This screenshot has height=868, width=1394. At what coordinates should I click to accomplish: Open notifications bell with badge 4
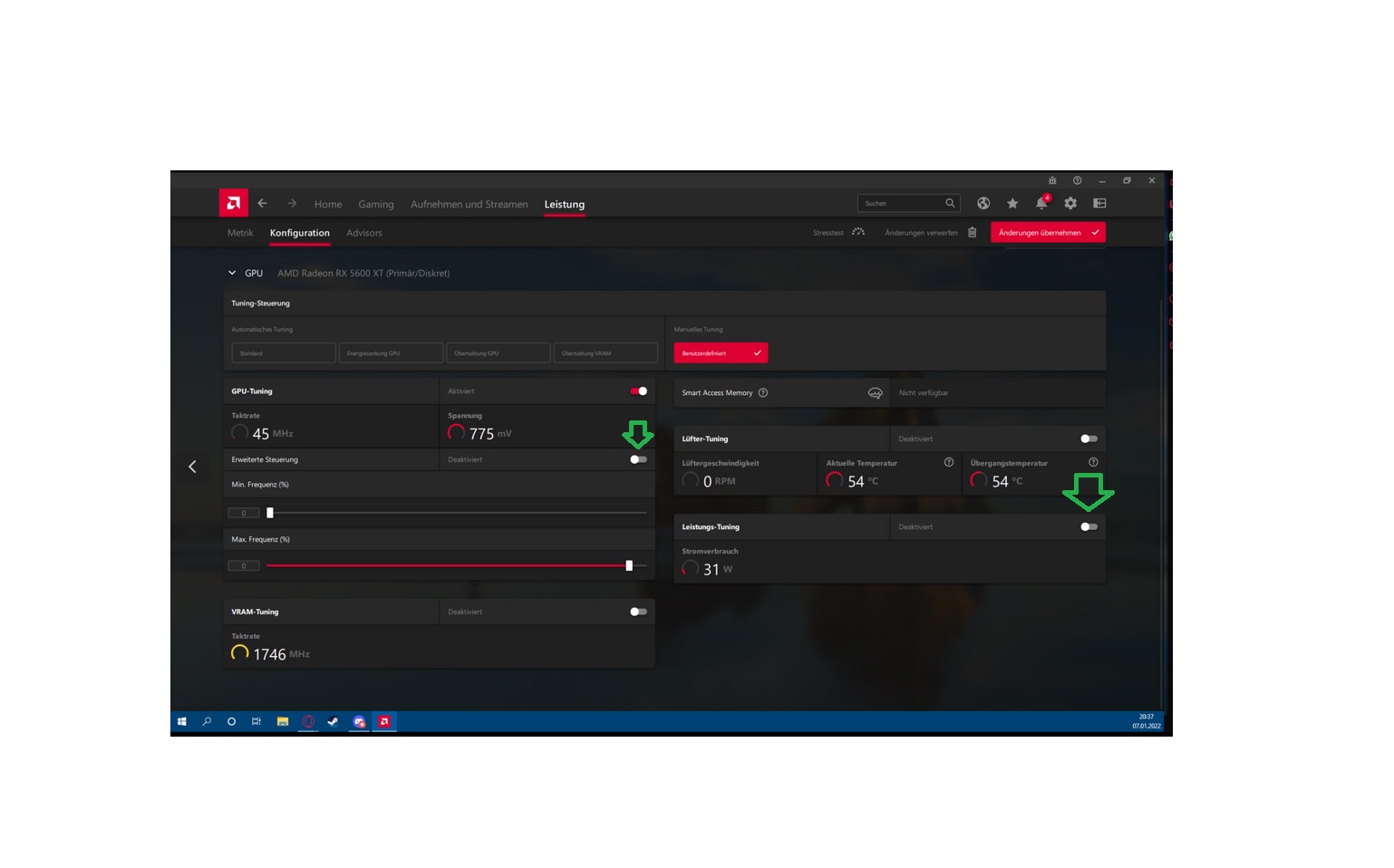coord(1042,202)
